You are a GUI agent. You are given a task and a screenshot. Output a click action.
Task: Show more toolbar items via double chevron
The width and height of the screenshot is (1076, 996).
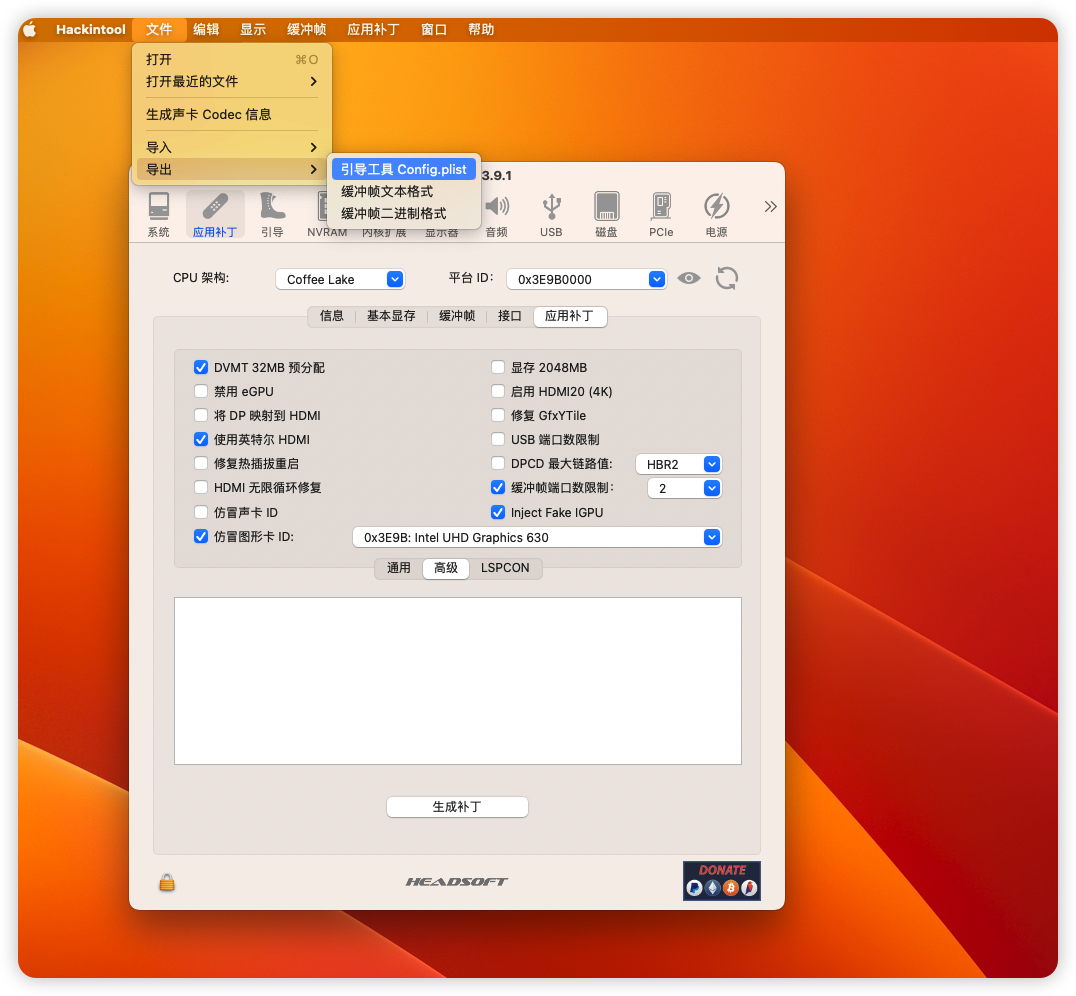(770, 207)
